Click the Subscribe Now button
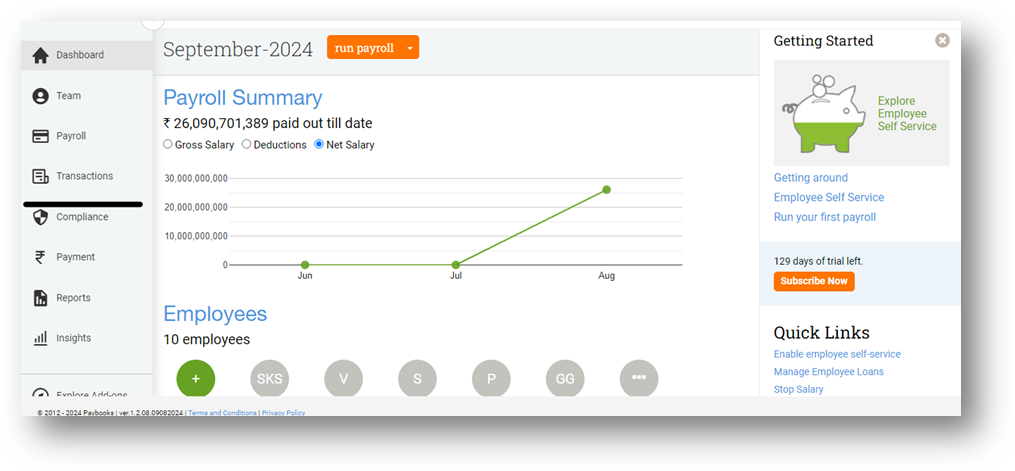 click(x=814, y=281)
